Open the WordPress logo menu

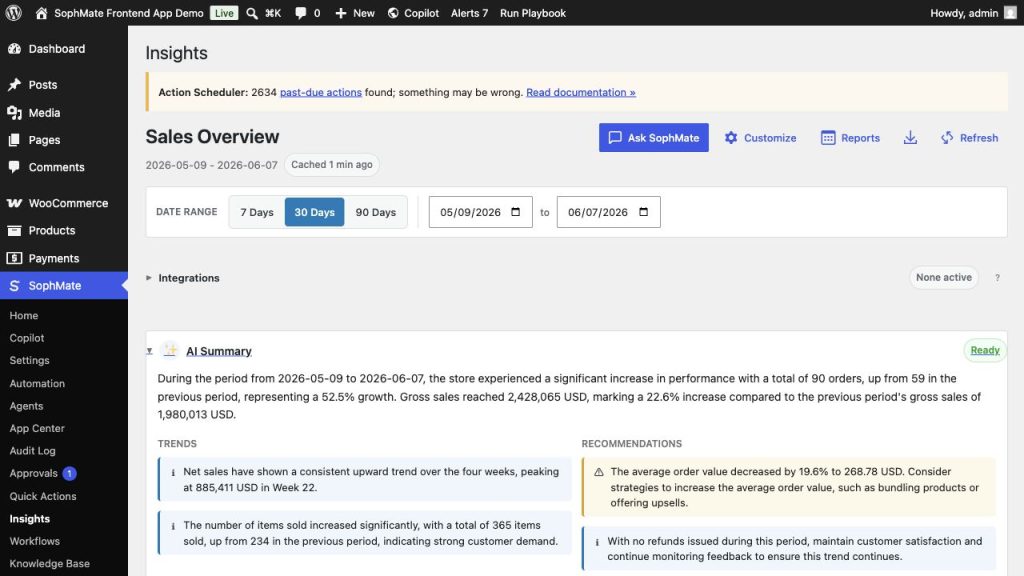pos(14,13)
